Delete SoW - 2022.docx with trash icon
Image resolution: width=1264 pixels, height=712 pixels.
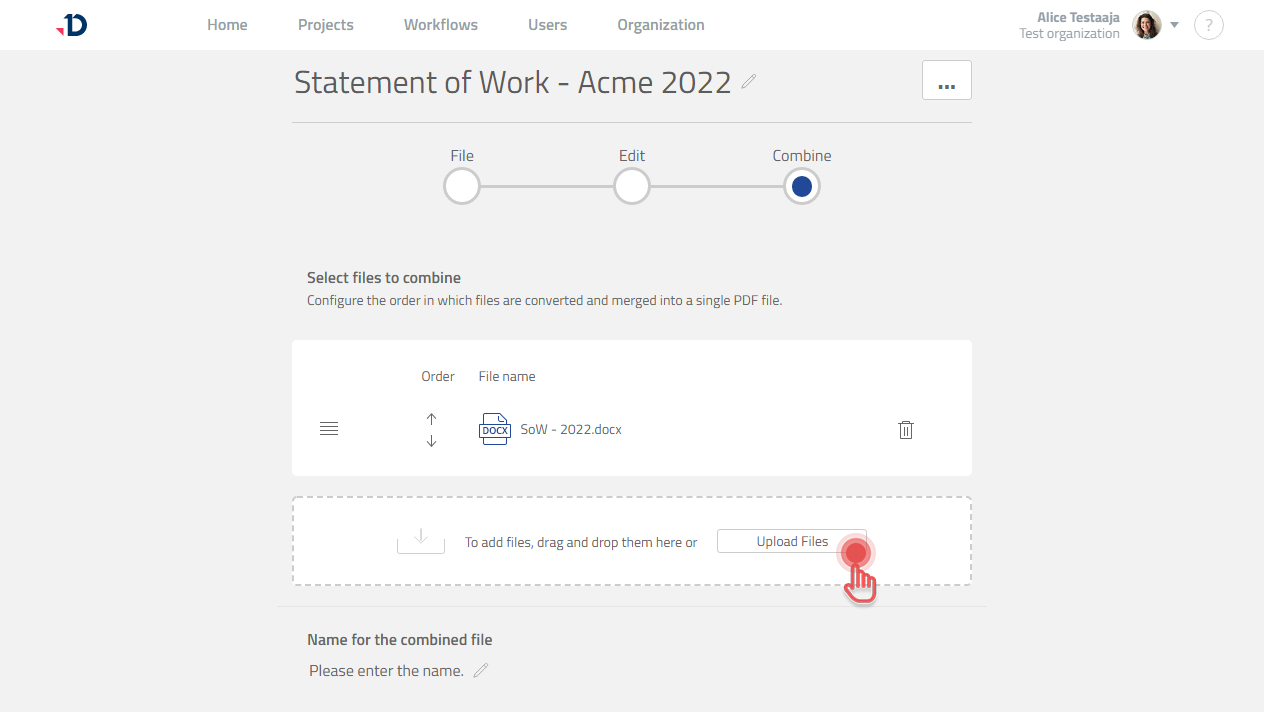point(905,430)
